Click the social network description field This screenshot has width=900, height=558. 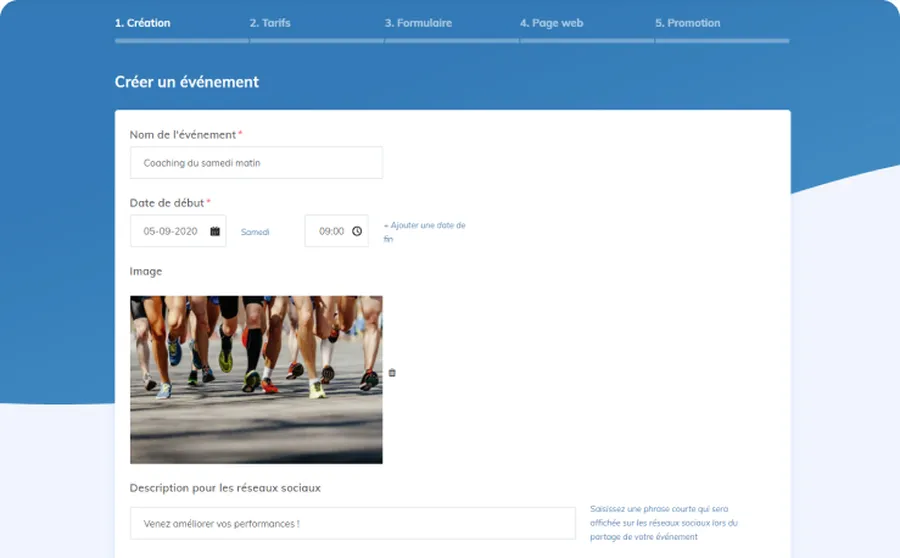pos(352,523)
